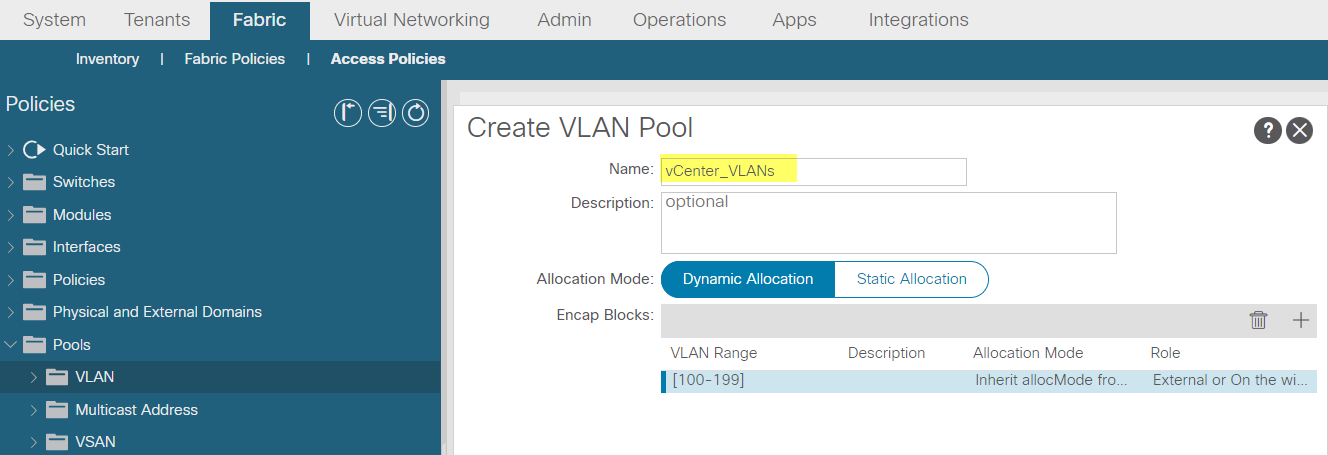The height and width of the screenshot is (455, 1328).
Task: Click the Inherit allocMode cell
Action: [1051, 381]
